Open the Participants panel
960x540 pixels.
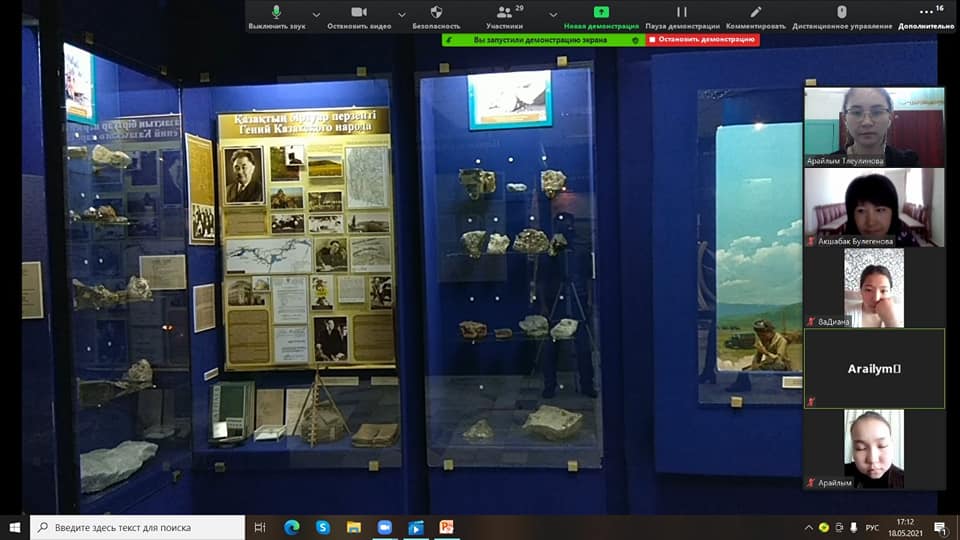pyautogui.click(x=504, y=15)
